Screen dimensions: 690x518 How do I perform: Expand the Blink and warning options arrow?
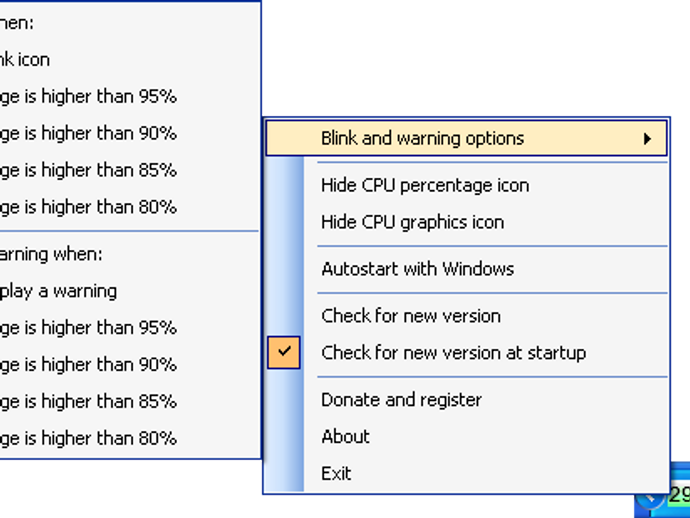pos(648,139)
